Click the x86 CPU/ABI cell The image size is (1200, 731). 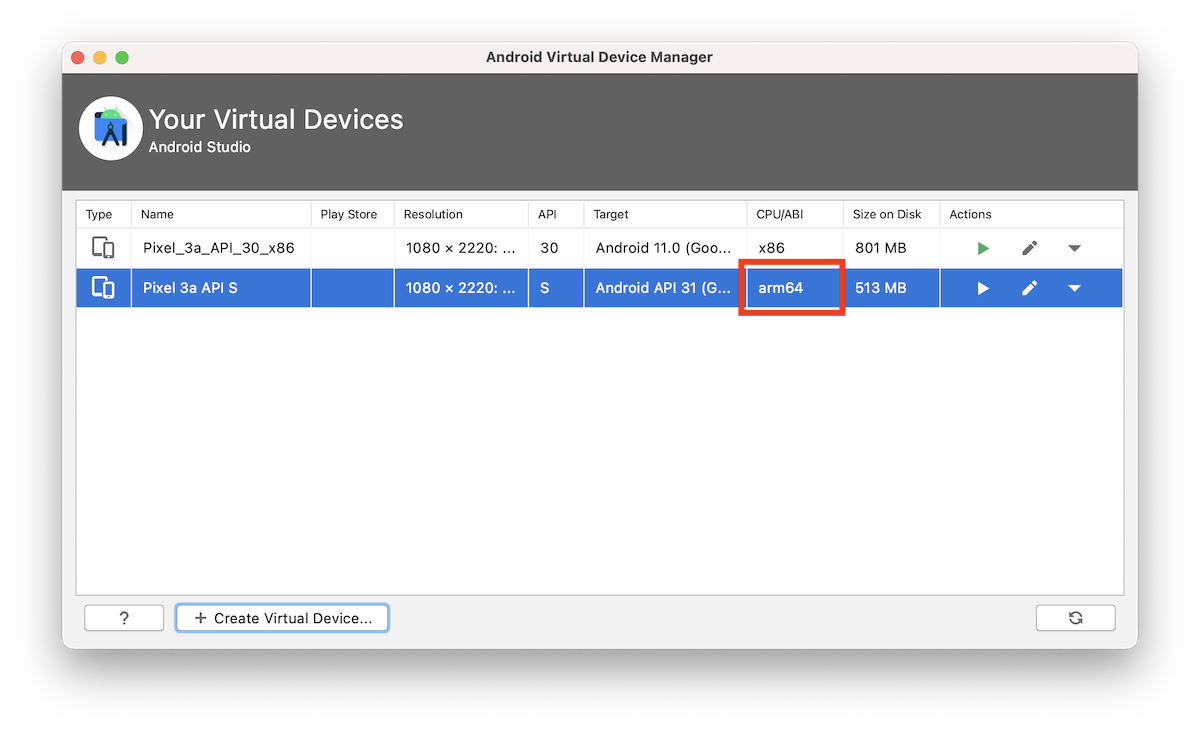pos(794,248)
